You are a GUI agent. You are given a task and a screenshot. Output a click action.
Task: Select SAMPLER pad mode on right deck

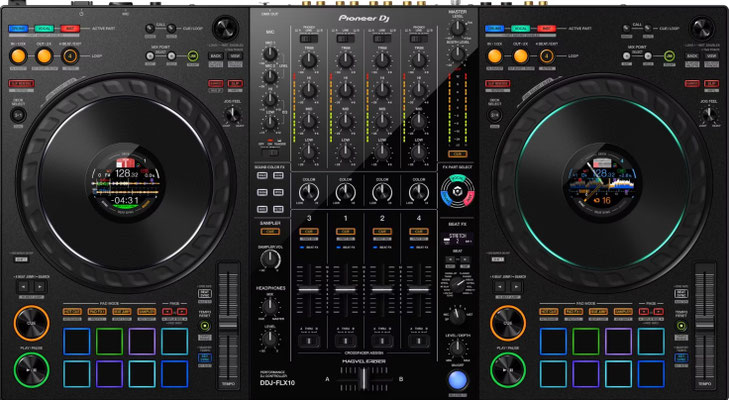(x=623, y=312)
